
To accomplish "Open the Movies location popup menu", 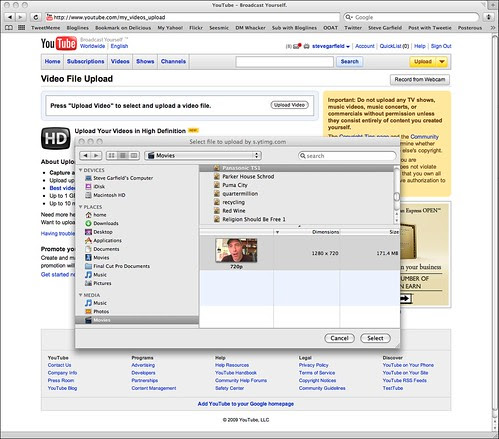I will 203,155.
